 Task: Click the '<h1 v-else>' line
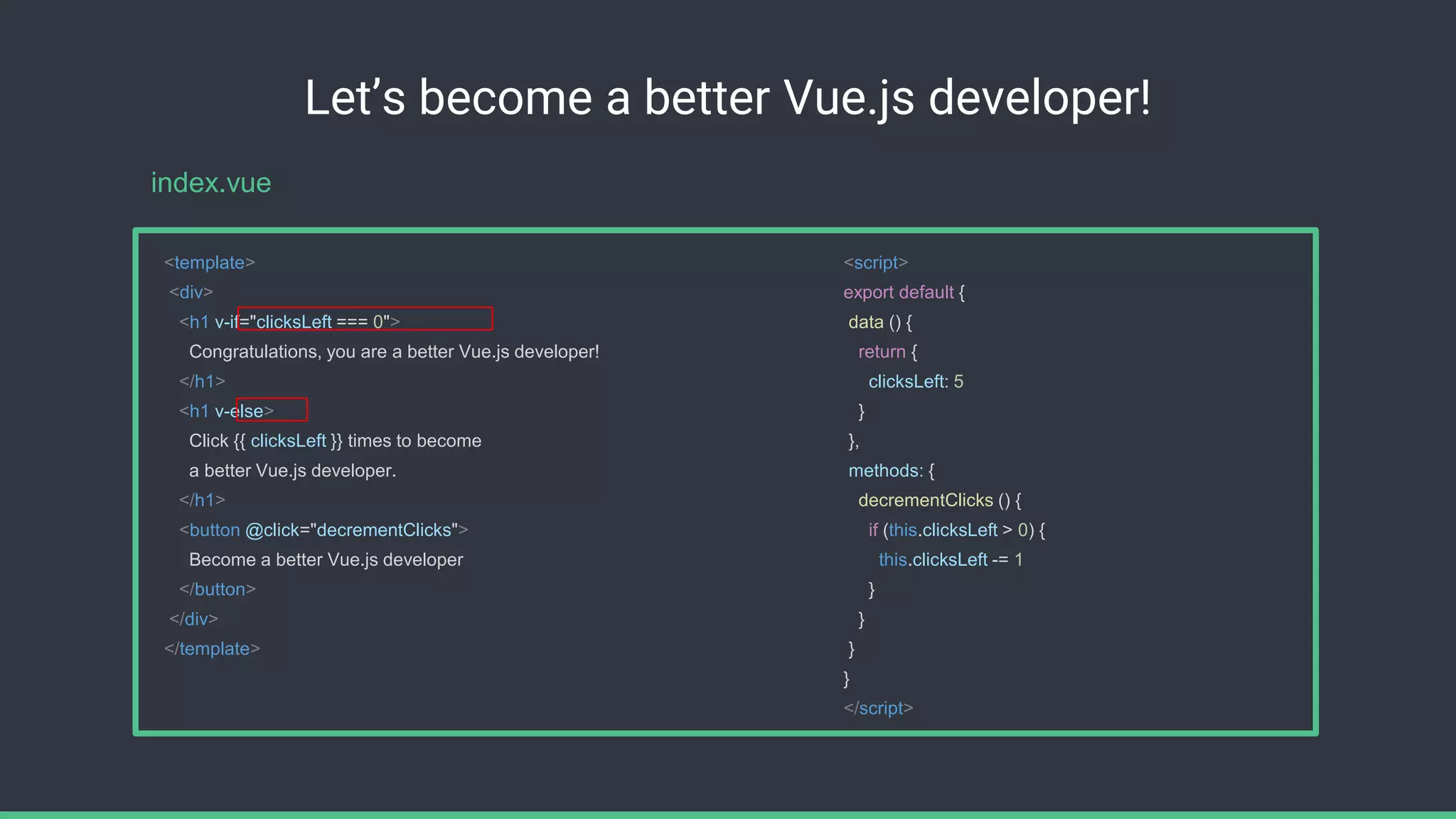[x=226, y=411]
